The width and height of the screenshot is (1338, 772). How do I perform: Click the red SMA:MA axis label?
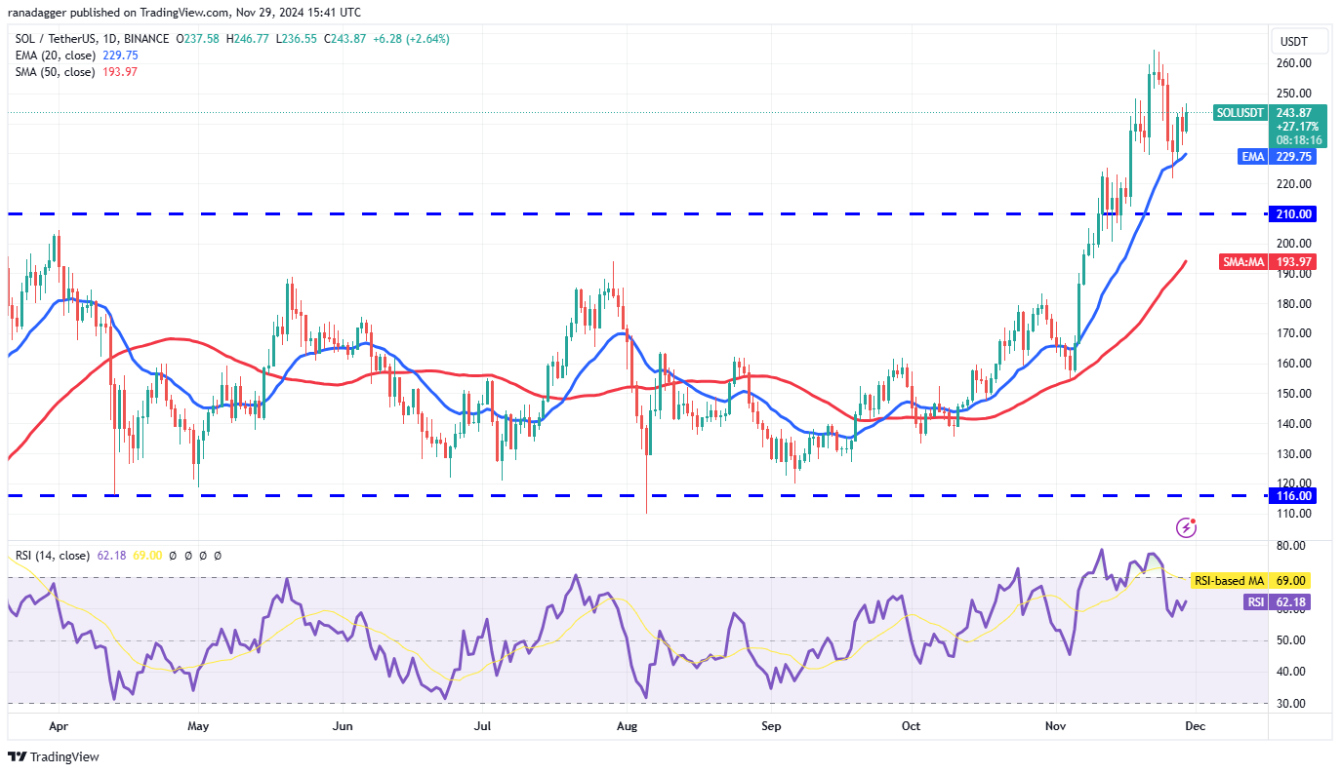1244,262
